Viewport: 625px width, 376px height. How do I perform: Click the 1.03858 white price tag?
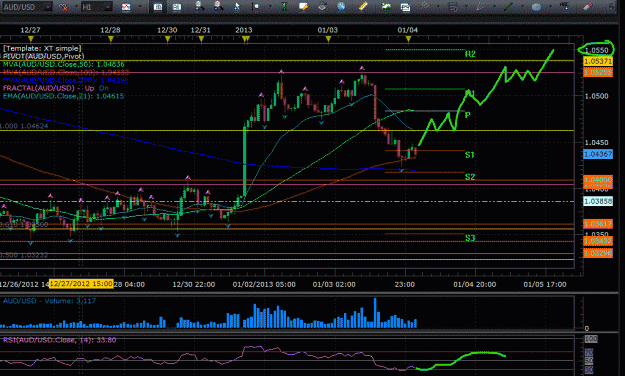tap(598, 201)
